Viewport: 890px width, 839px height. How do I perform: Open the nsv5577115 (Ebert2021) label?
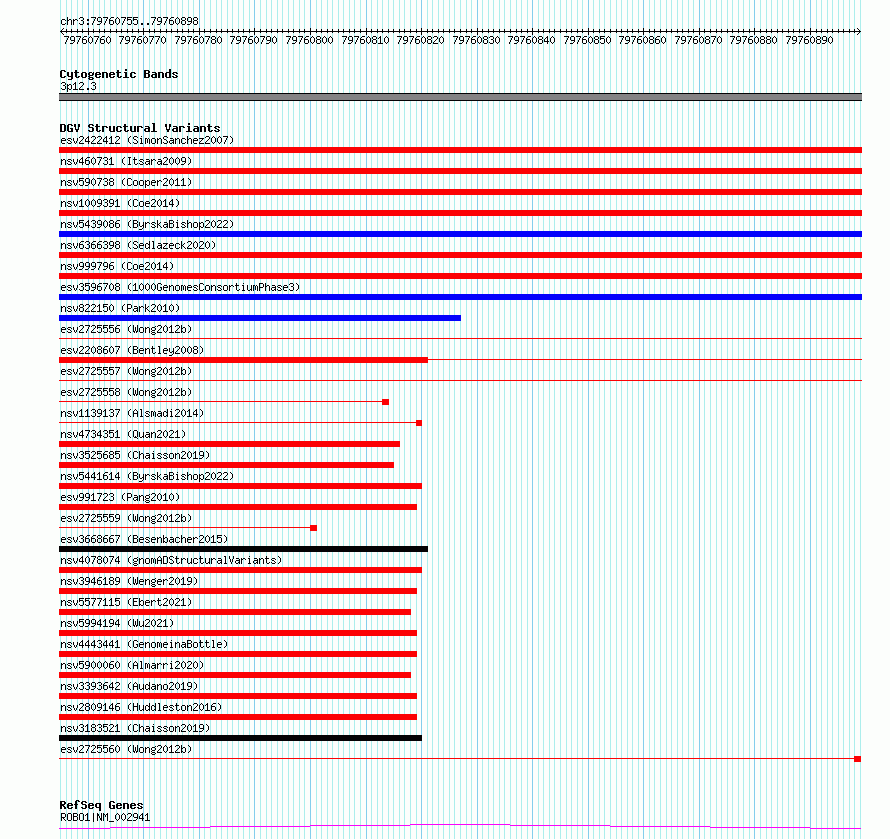point(126,602)
